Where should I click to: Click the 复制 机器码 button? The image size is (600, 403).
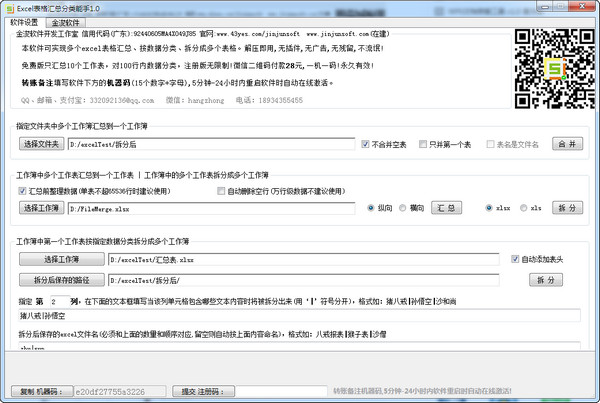tap(41, 392)
